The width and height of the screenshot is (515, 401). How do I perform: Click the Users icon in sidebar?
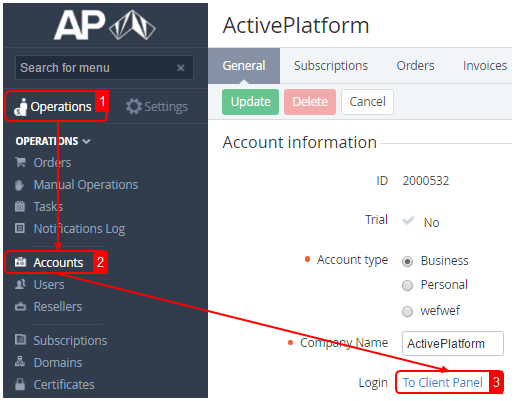pos(20,284)
